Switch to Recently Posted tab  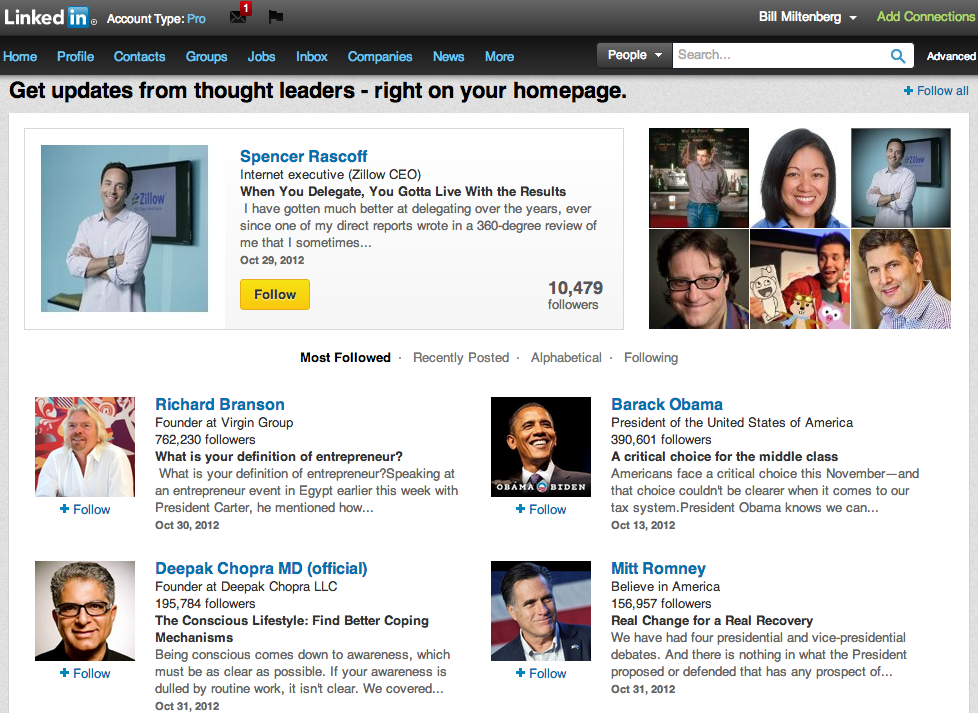pos(461,357)
